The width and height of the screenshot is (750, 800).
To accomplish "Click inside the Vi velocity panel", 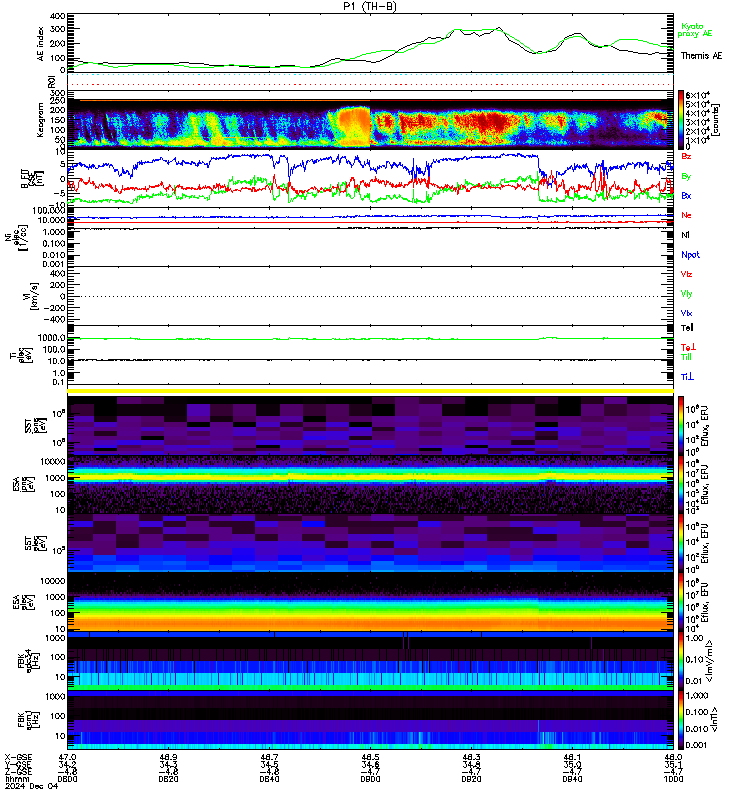I will [x=370, y=296].
